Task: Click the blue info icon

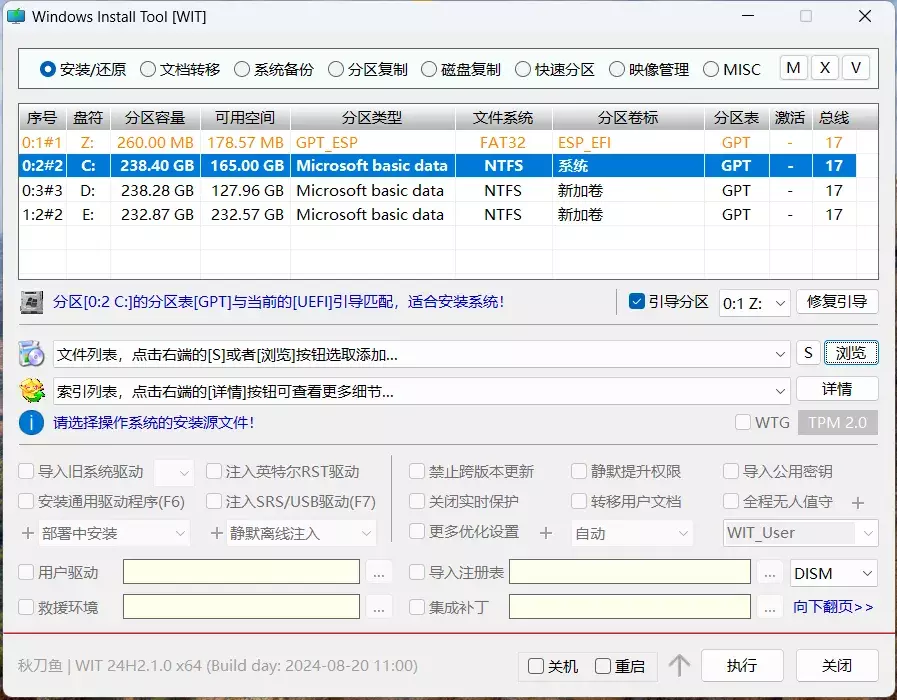Action: coord(31,423)
